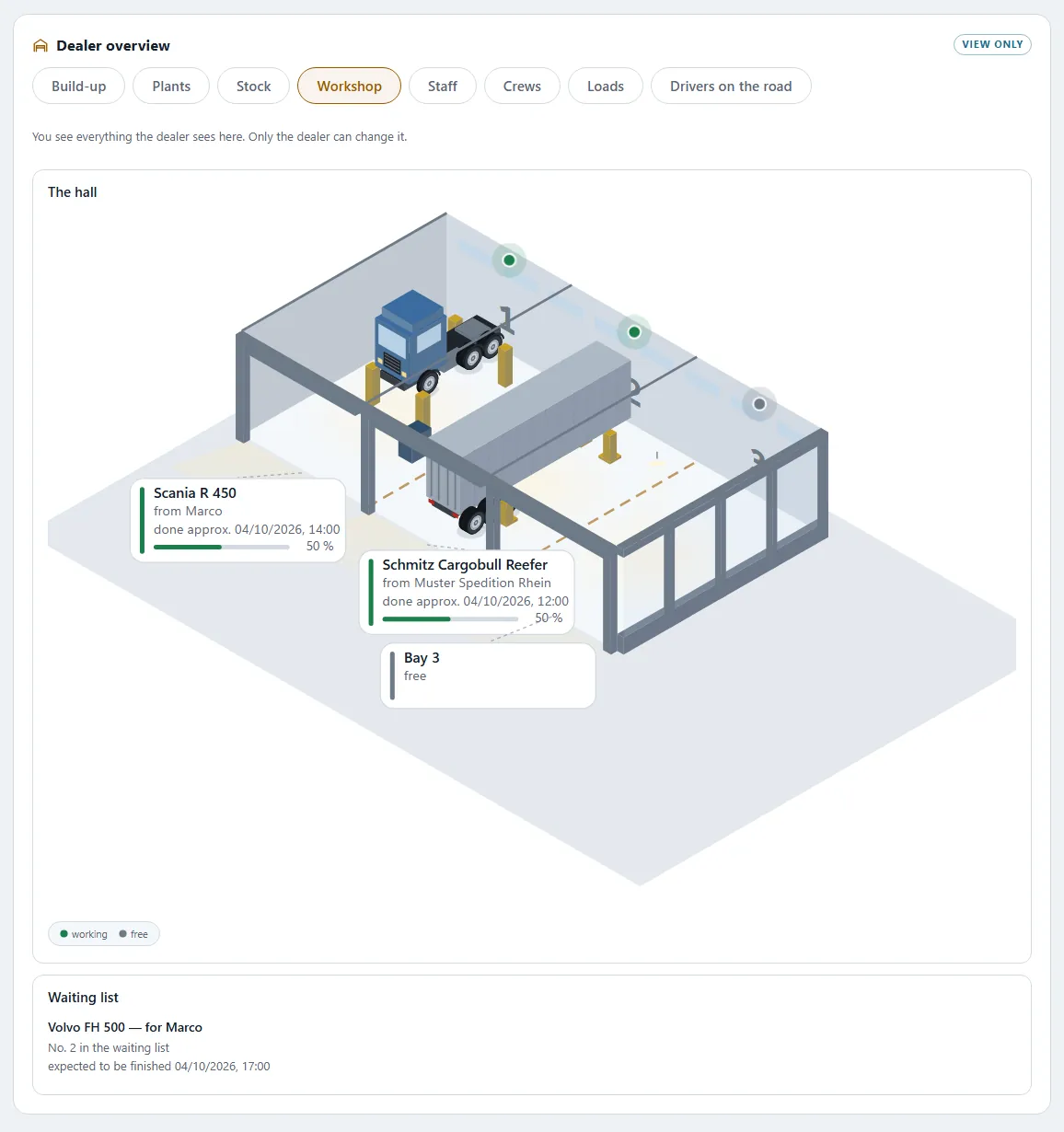1064x1132 pixels.
Task: Switch to the Crews tab
Action: tap(522, 86)
